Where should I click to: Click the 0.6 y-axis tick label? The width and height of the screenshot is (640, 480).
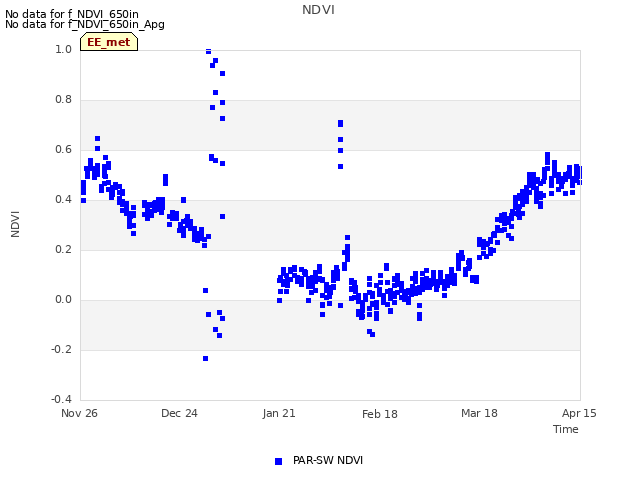[63, 149]
